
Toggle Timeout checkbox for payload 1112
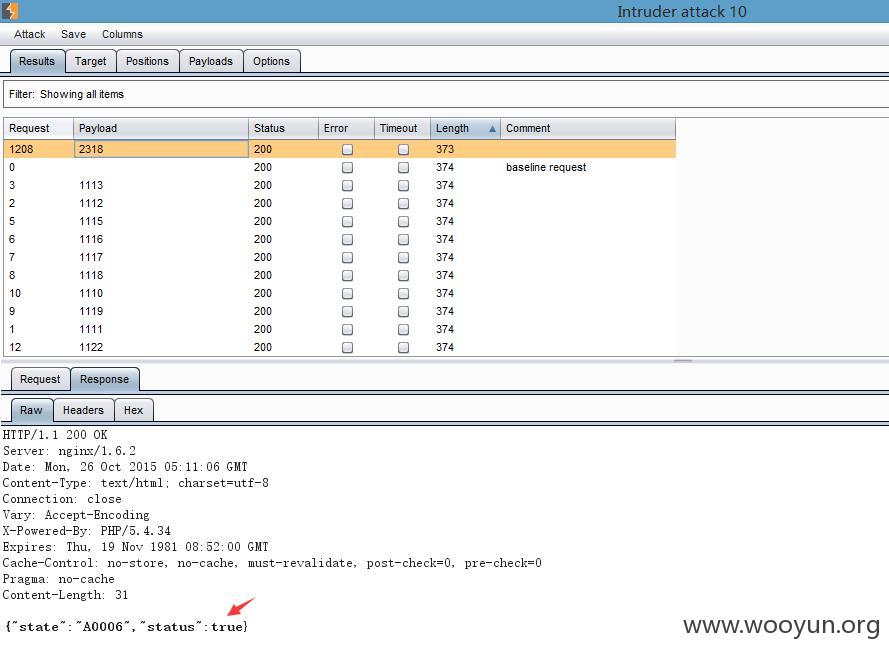coord(403,203)
